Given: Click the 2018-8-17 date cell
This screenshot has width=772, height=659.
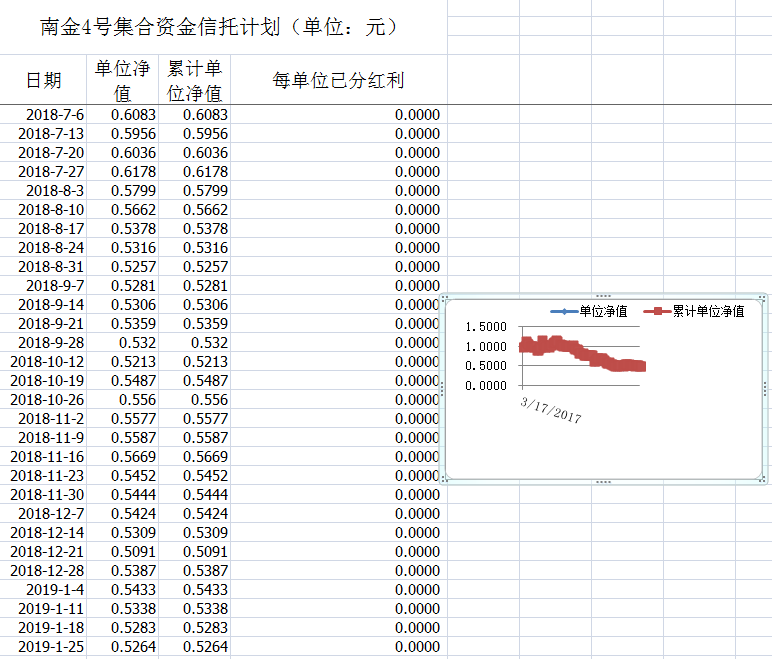Looking at the screenshot, I should pyautogui.click(x=43, y=229).
